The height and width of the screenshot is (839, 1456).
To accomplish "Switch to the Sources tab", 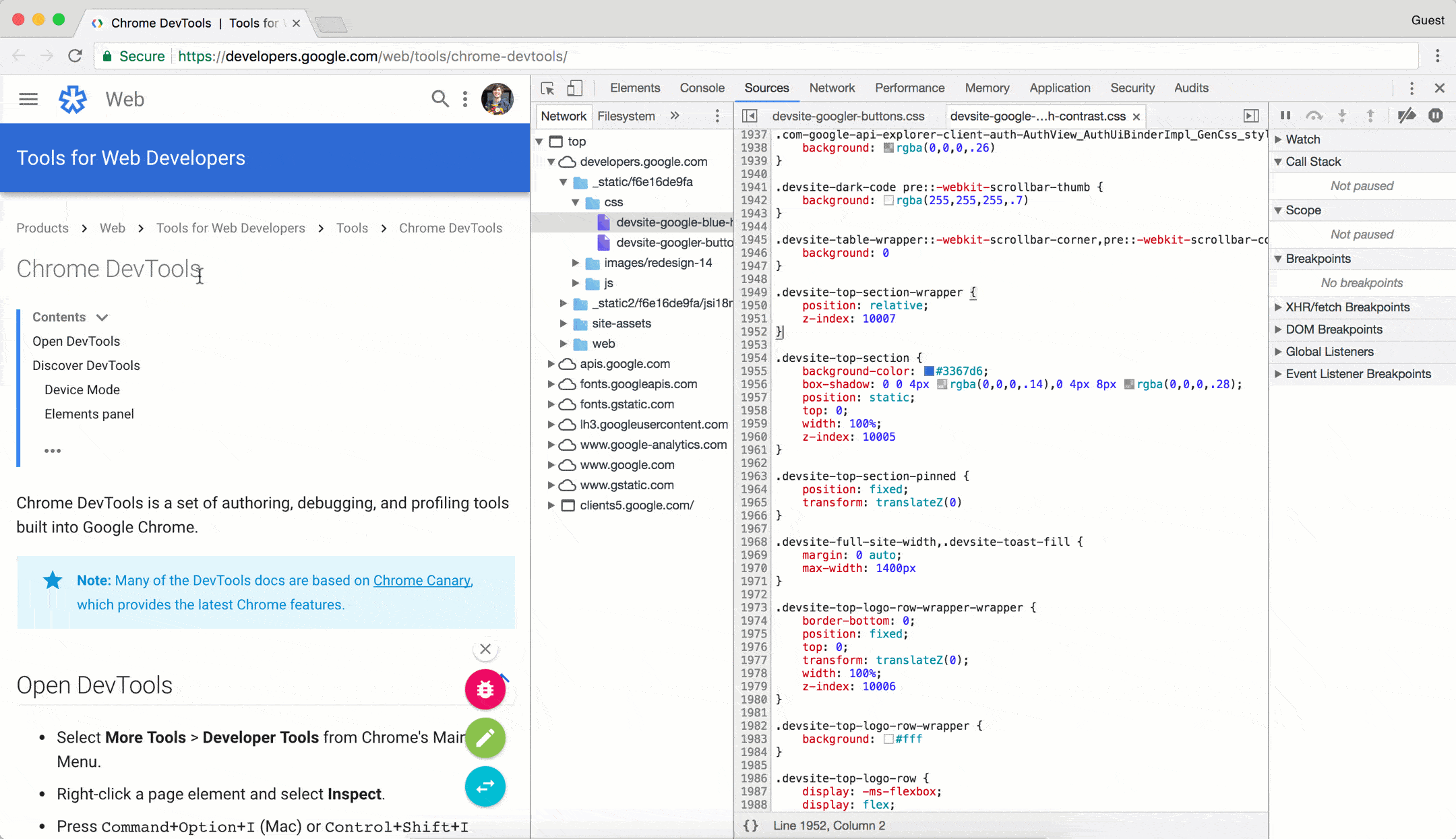I will coord(767,87).
